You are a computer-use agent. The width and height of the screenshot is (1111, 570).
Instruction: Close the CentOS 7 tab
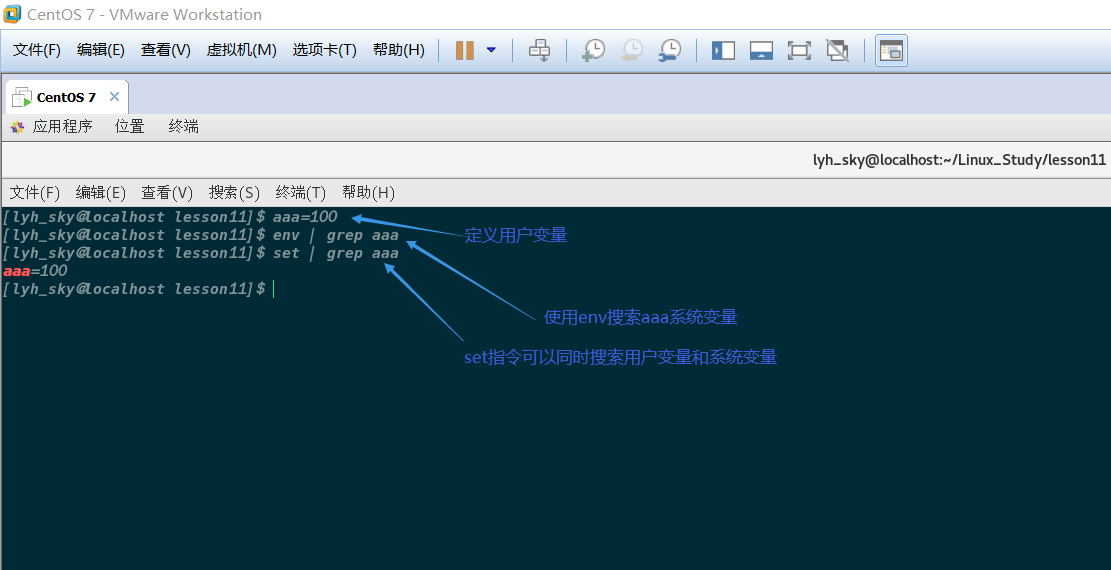(114, 96)
